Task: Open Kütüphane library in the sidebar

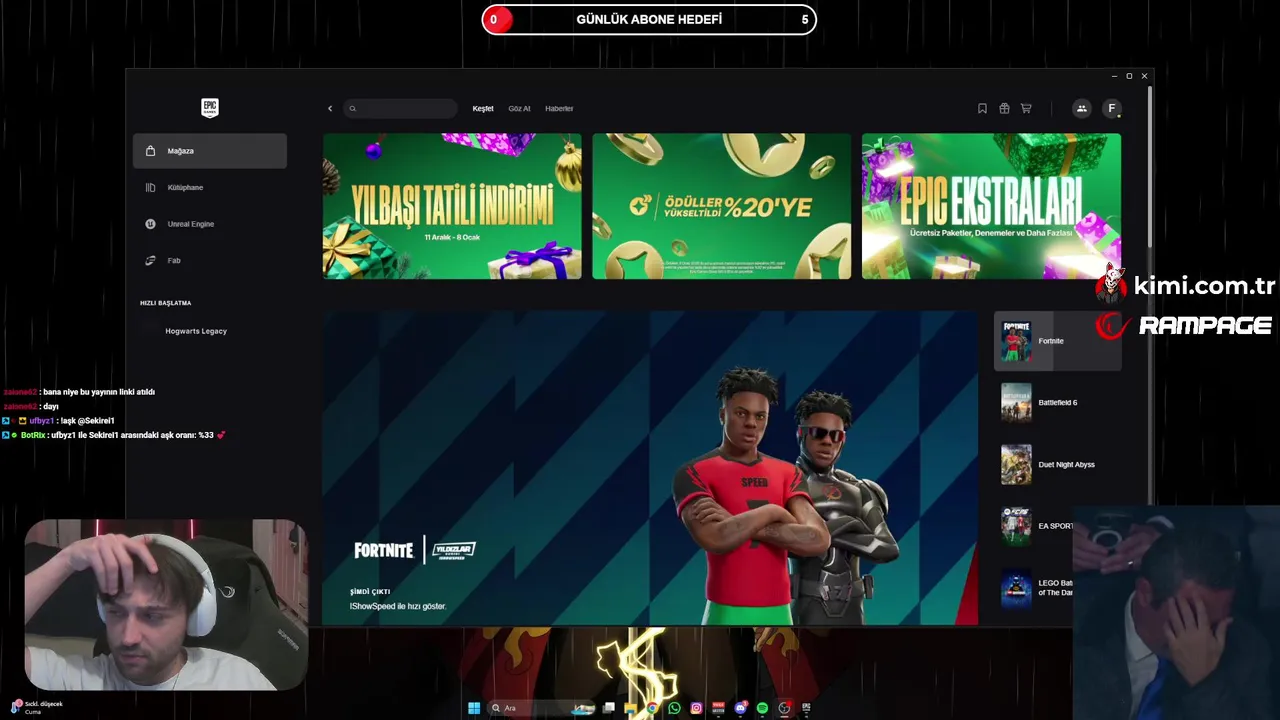Action: pyautogui.click(x=210, y=187)
